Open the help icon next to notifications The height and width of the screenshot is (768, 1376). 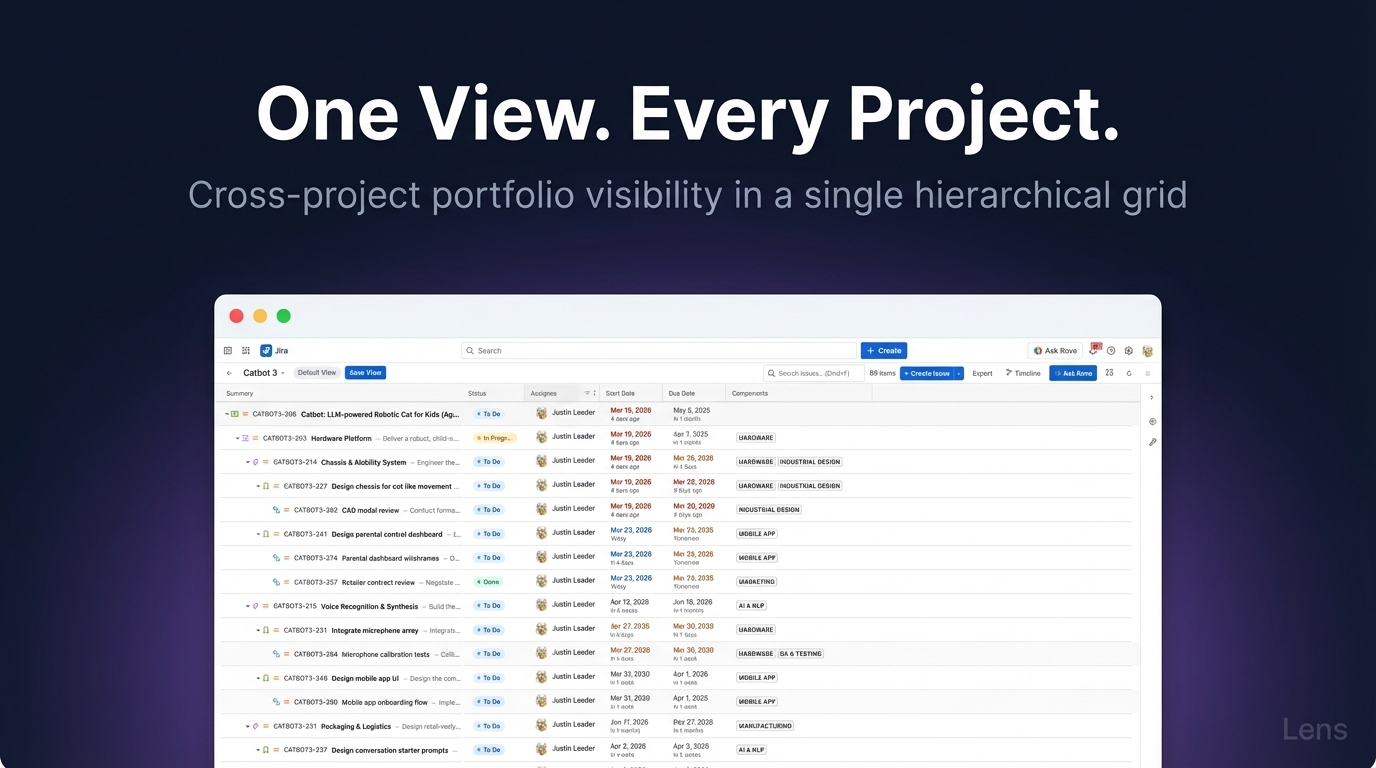point(1111,350)
